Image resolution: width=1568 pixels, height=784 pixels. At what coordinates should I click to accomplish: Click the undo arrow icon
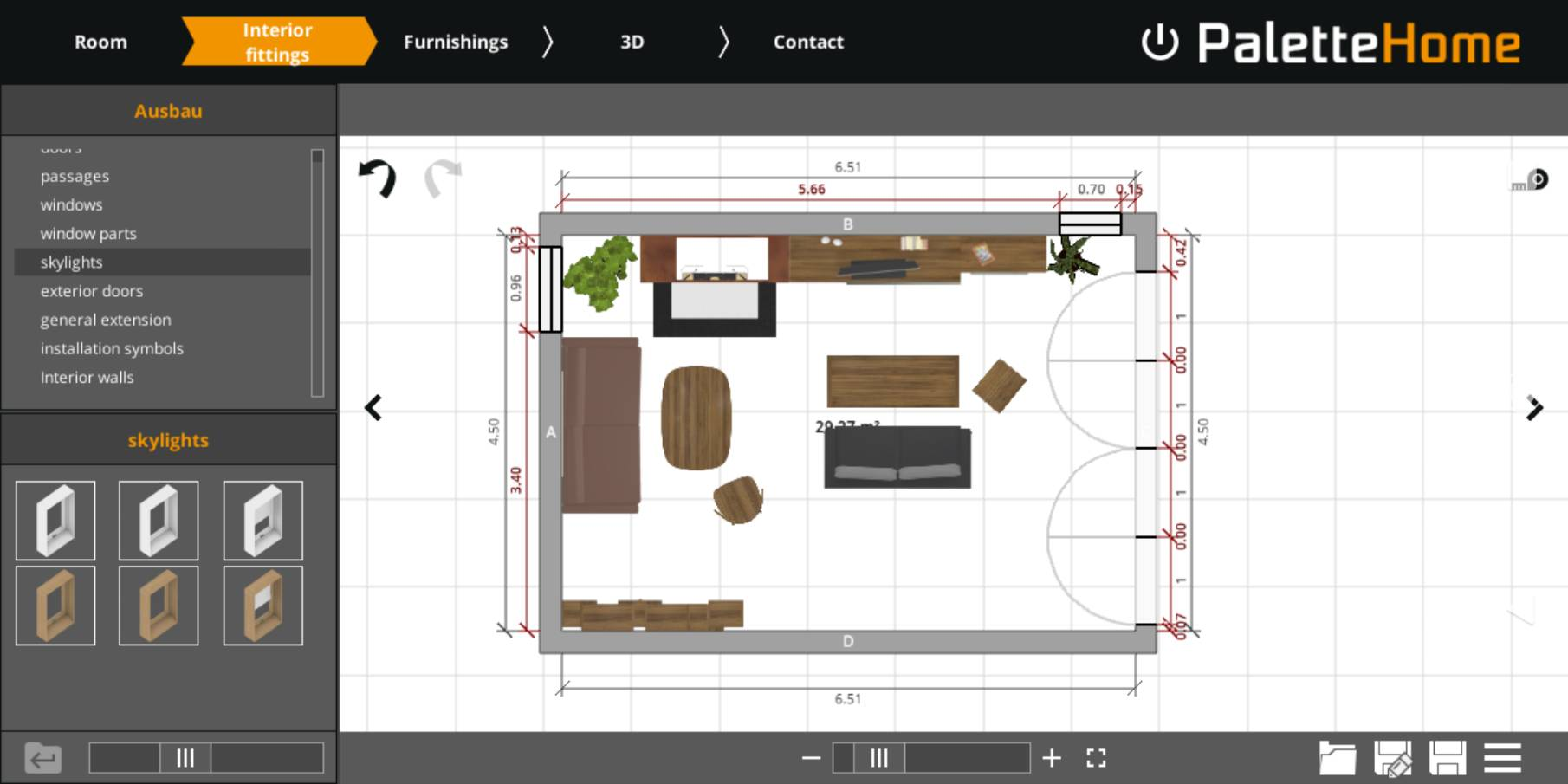pos(378,178)
